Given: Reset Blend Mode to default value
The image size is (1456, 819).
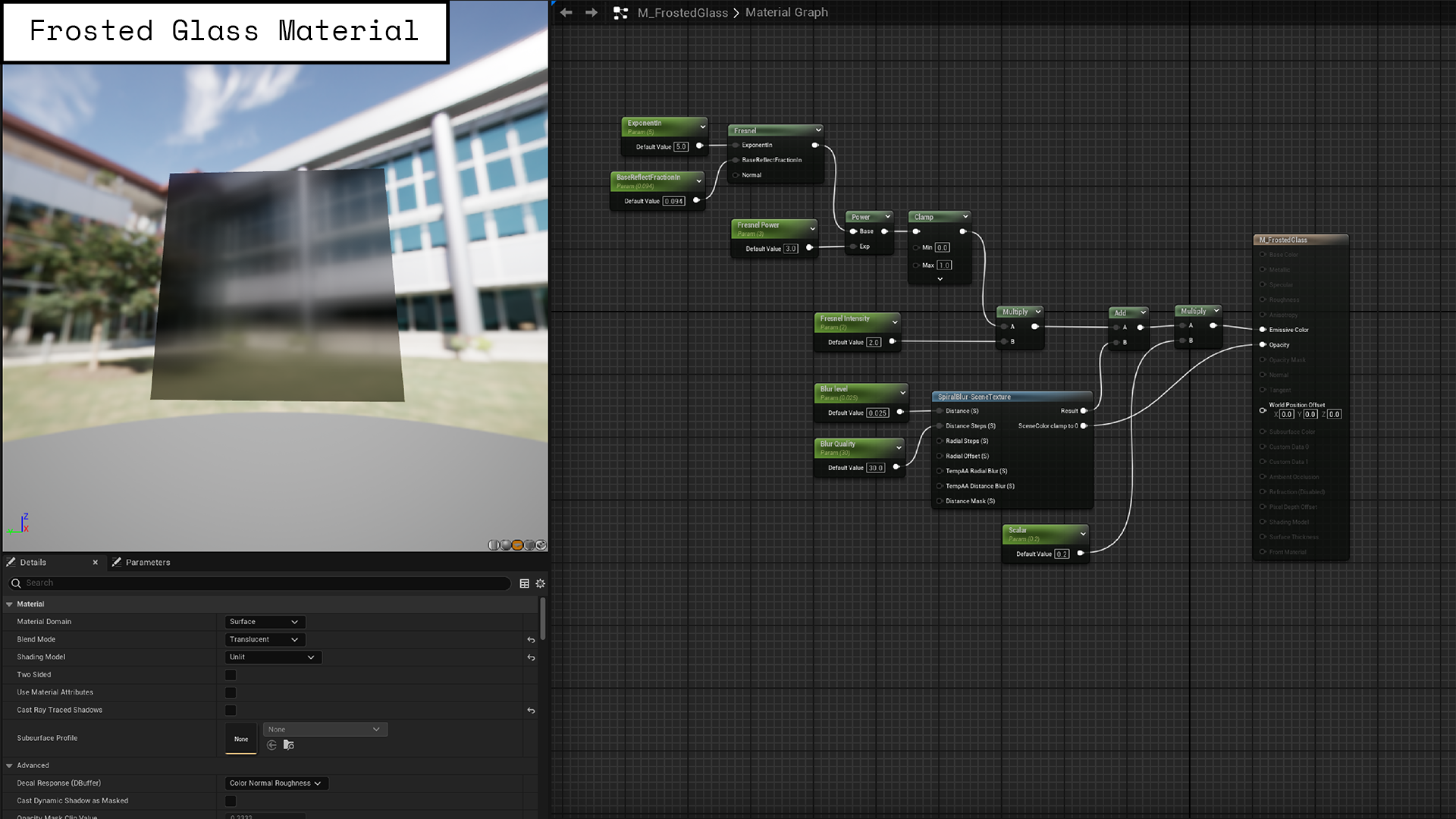Looking at the screenshot, I should click(531, 640).
